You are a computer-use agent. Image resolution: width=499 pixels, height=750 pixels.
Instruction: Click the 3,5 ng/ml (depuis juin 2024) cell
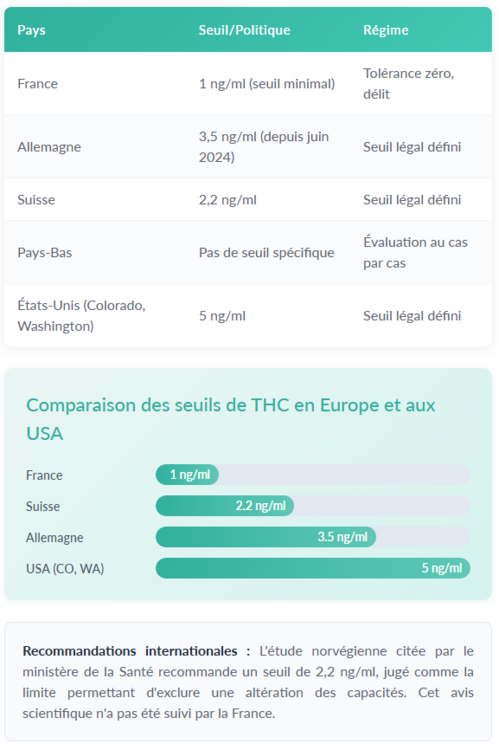264,147
